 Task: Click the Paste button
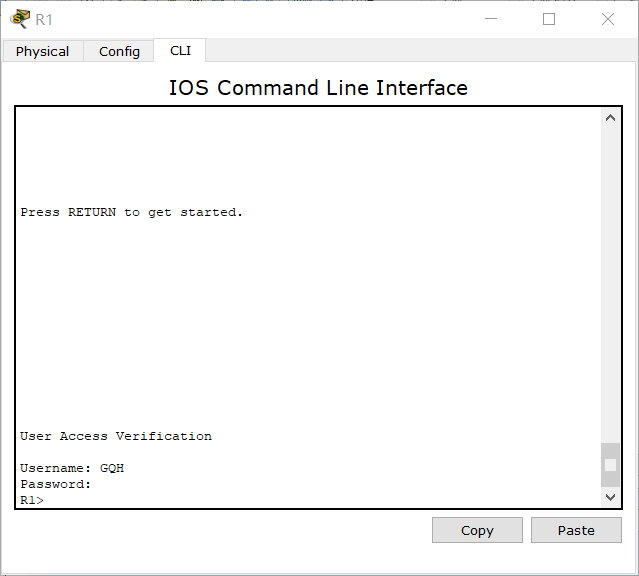point(576,530)
